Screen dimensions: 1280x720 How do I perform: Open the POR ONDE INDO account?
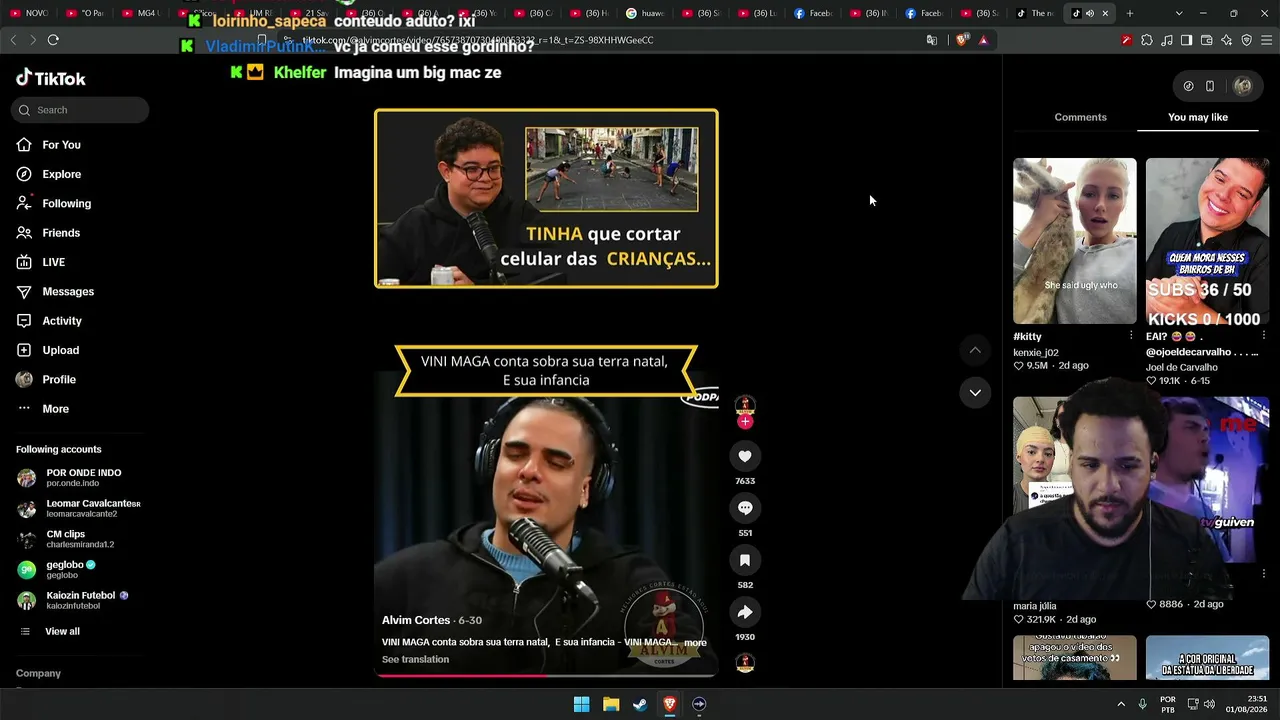pos(69,478)
